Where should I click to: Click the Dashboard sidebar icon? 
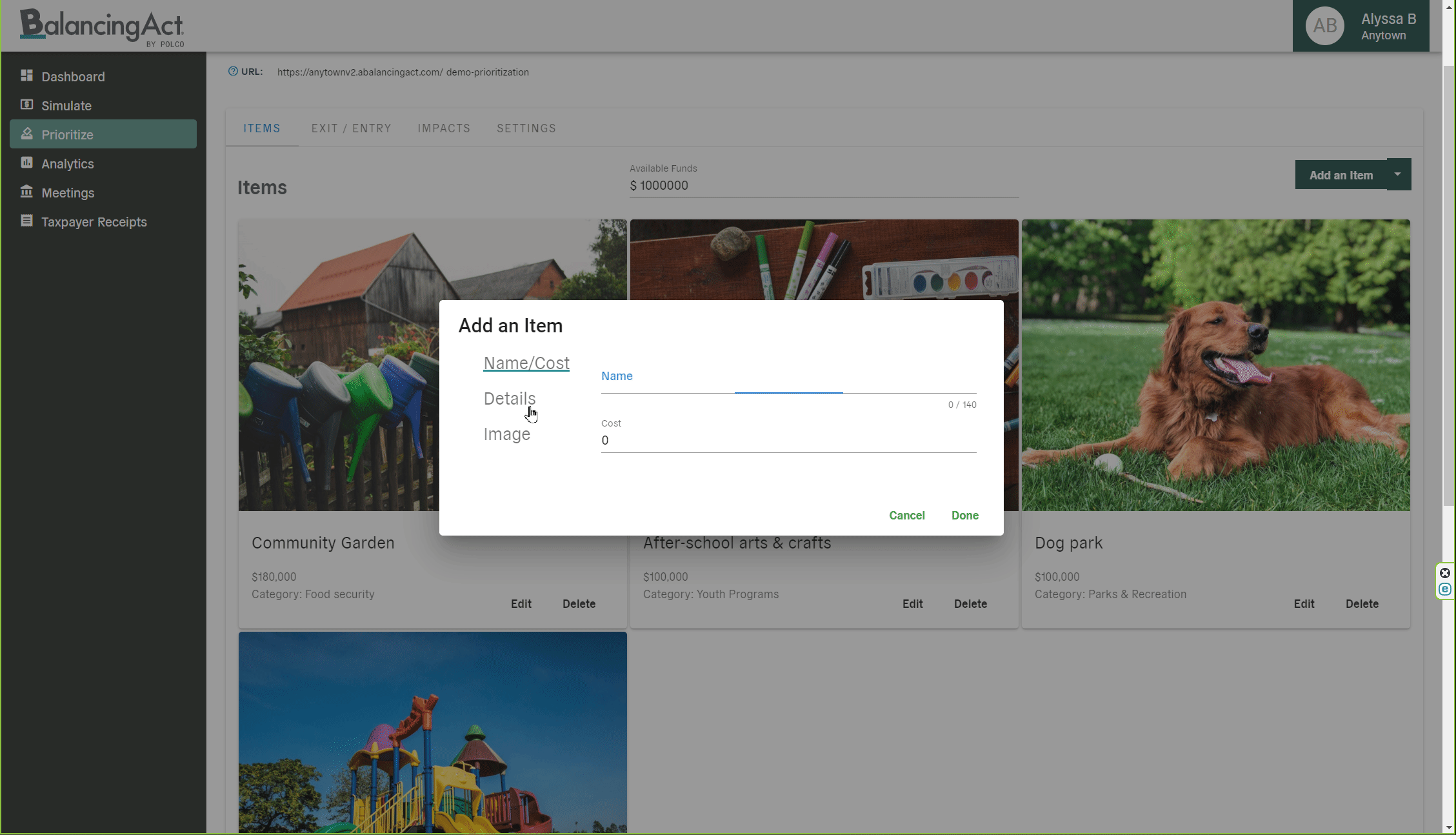pos(26,76)
